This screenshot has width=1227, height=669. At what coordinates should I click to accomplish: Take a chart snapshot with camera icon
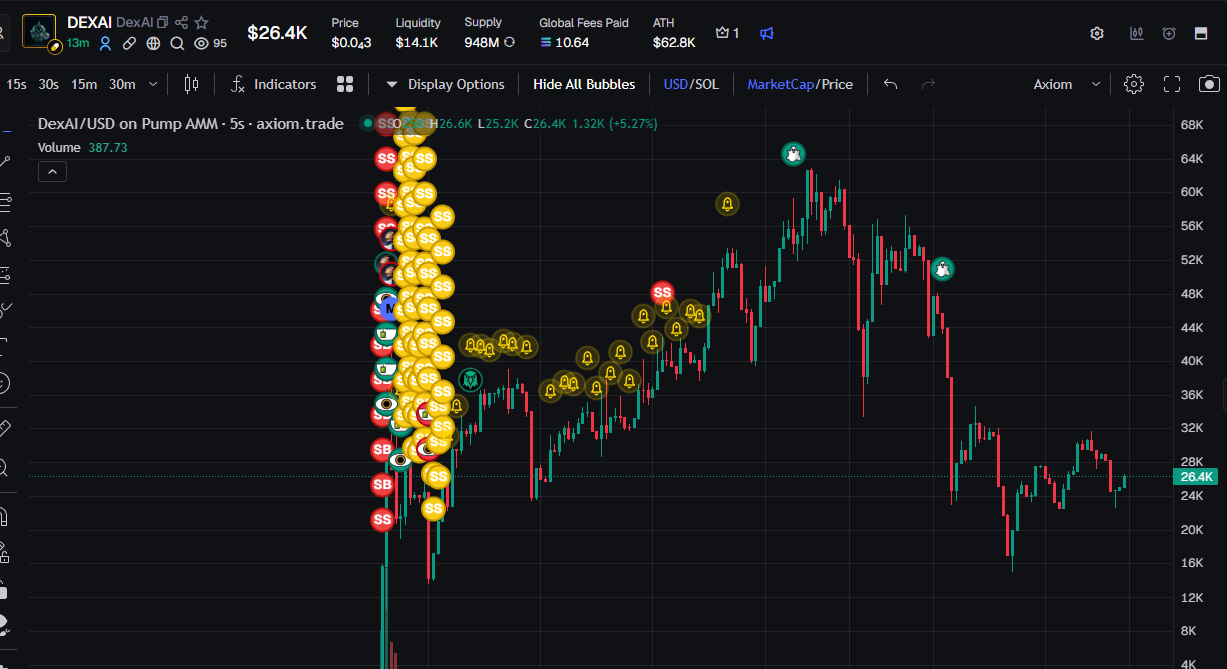[x=1209, y=84]
